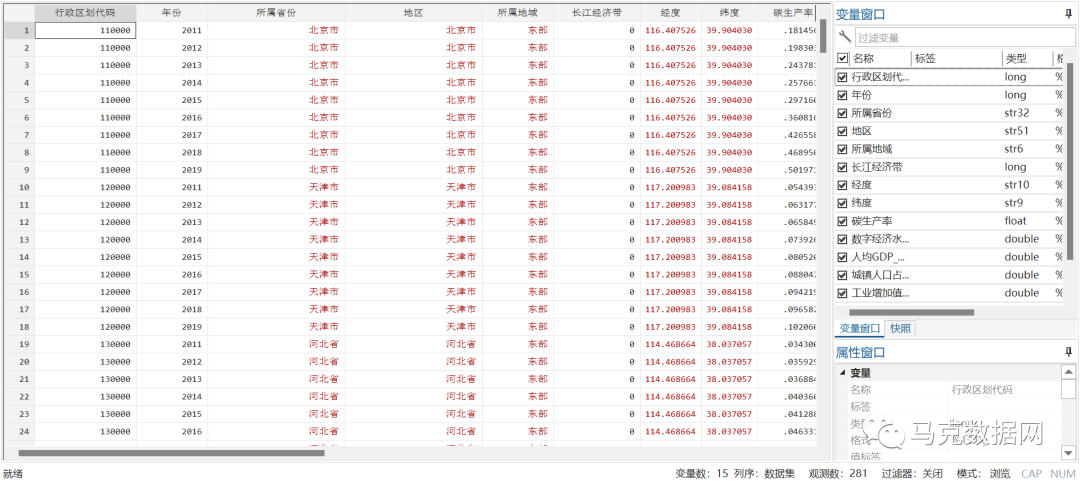1080x481 pixels.
Task: Select 117.200983 longitude cell in row 14
Action: tap(671, 256)
